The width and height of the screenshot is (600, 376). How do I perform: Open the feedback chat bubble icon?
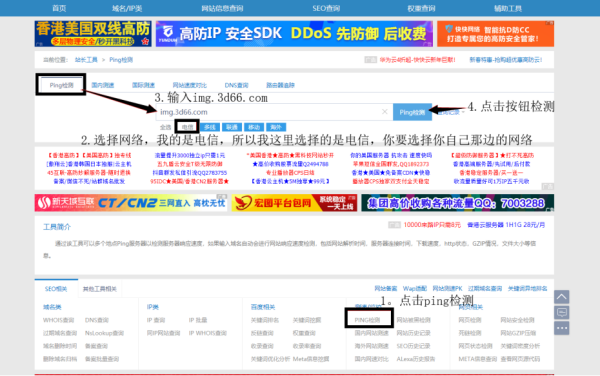561,313
